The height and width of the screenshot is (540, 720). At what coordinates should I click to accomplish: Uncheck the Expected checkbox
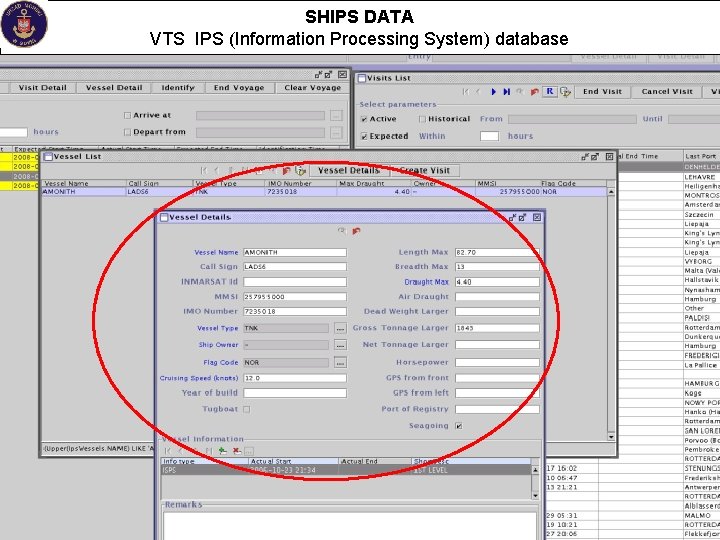[364, 136]
